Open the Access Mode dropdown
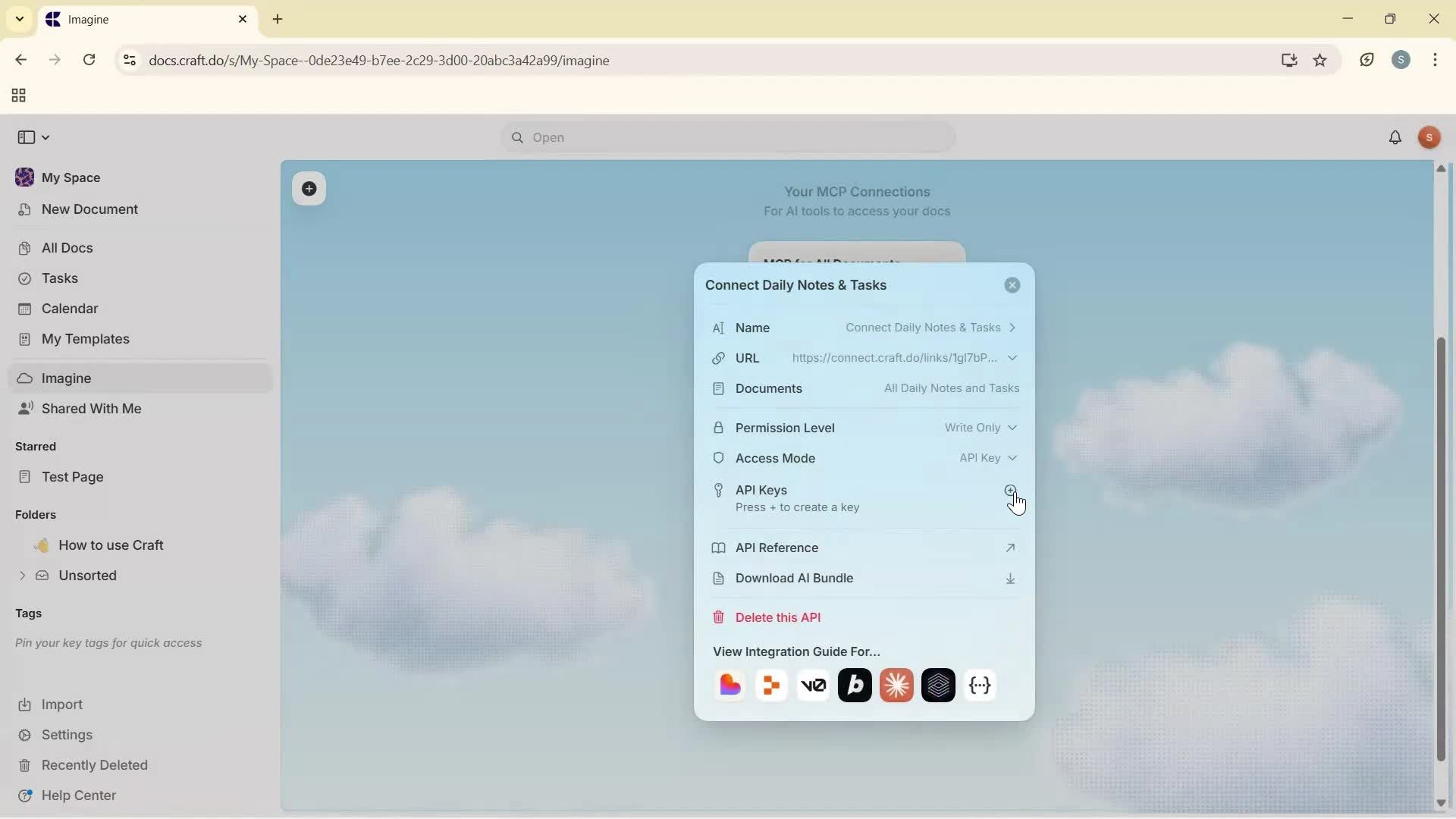The width and height of the screenshot is (1456, 819). pos(987,458)
